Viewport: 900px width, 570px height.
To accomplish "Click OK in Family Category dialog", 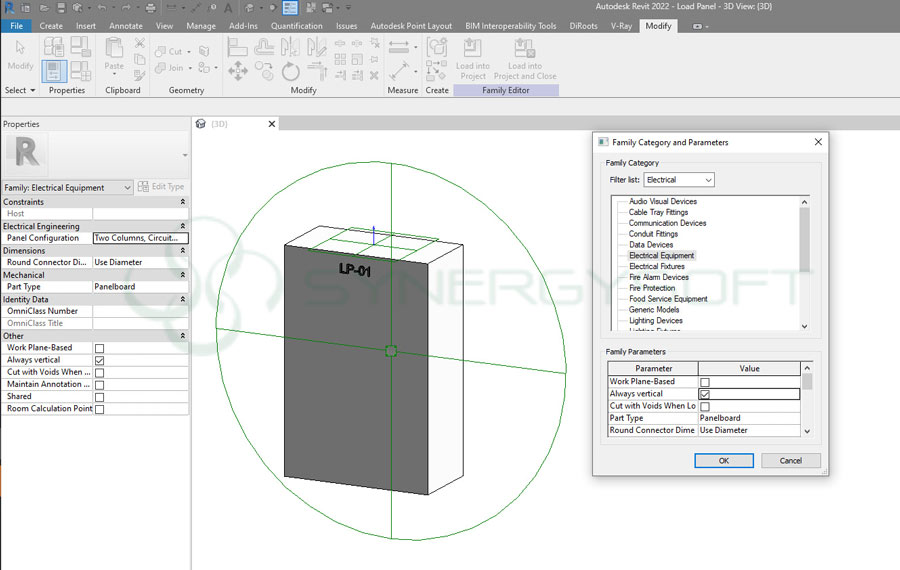I will tap(723, 460).
